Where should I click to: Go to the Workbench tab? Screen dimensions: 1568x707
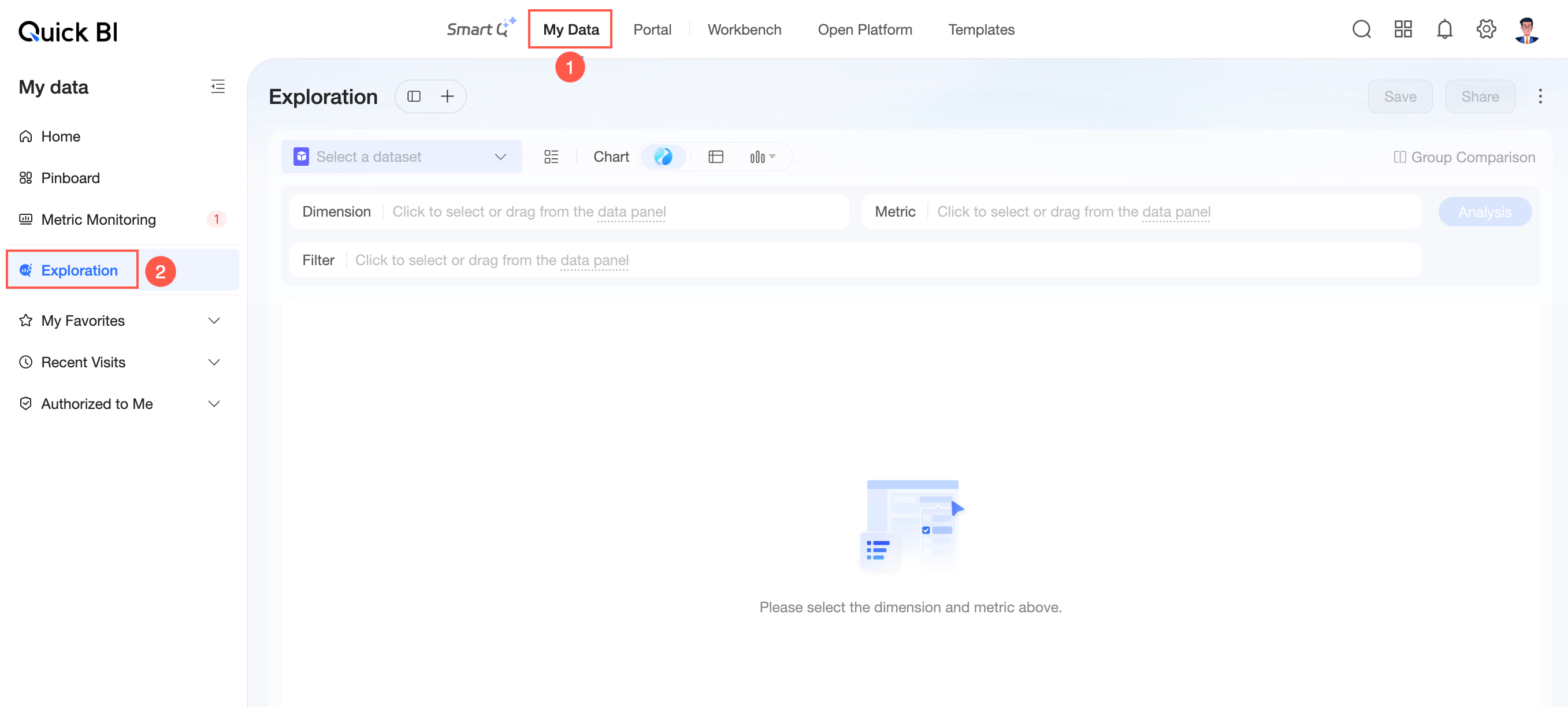tap(744, 29)
